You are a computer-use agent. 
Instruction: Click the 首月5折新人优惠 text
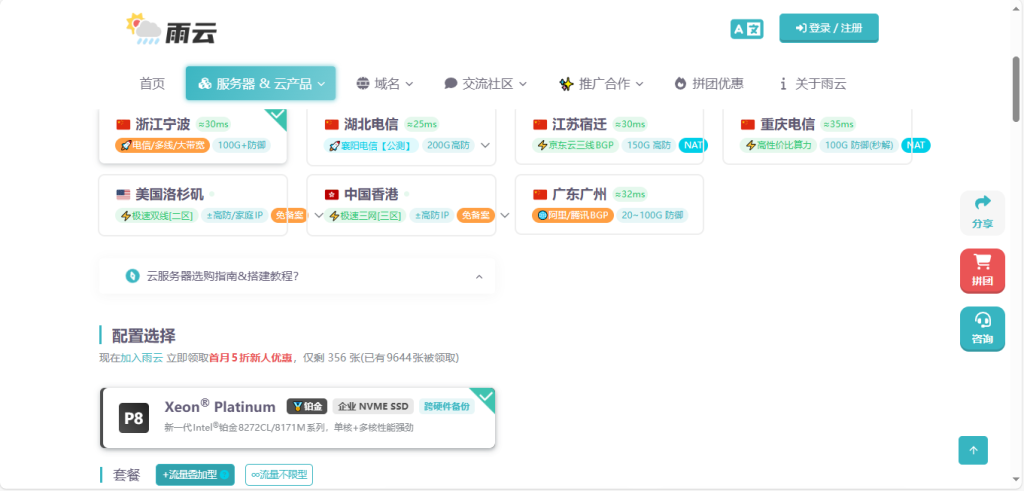pos(251,358)
